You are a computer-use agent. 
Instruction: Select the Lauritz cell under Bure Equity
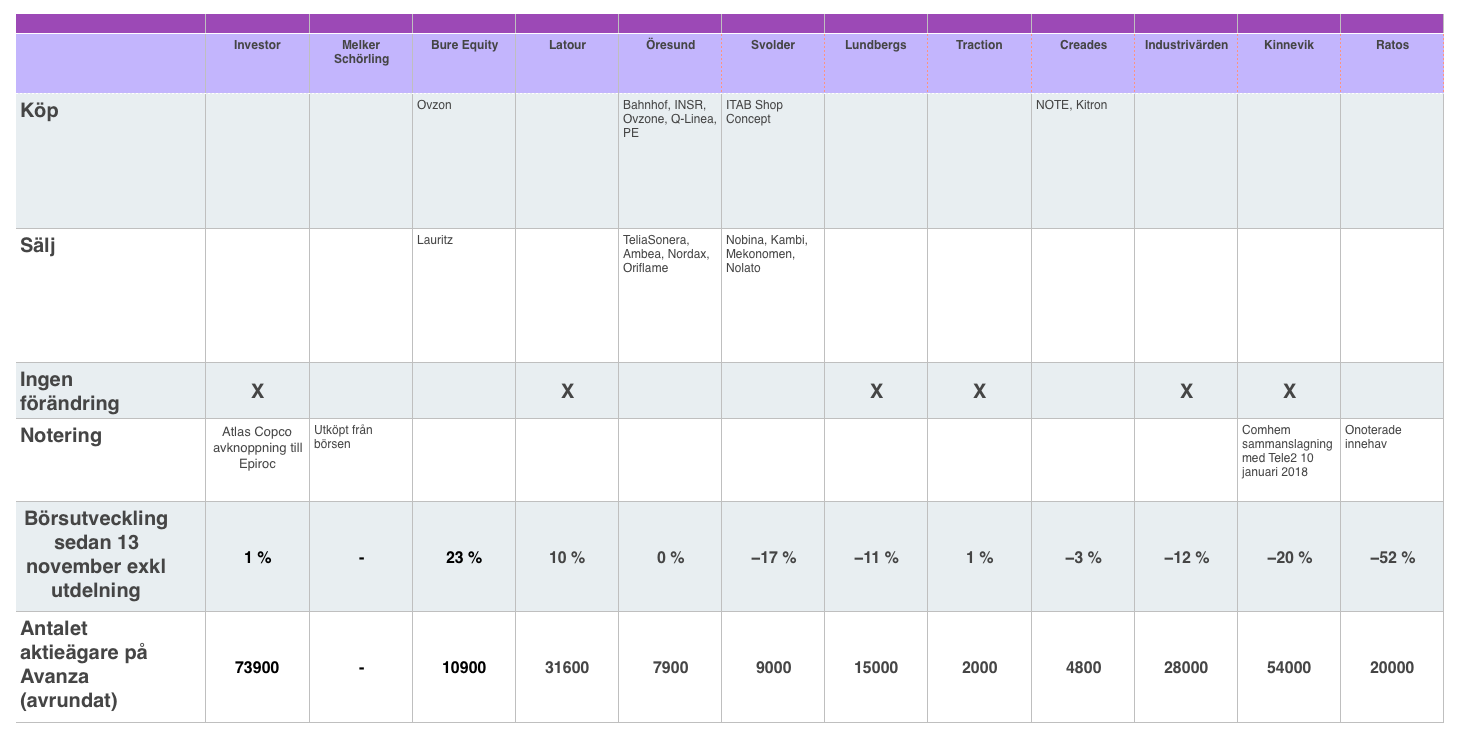click(x=435, y=240)
